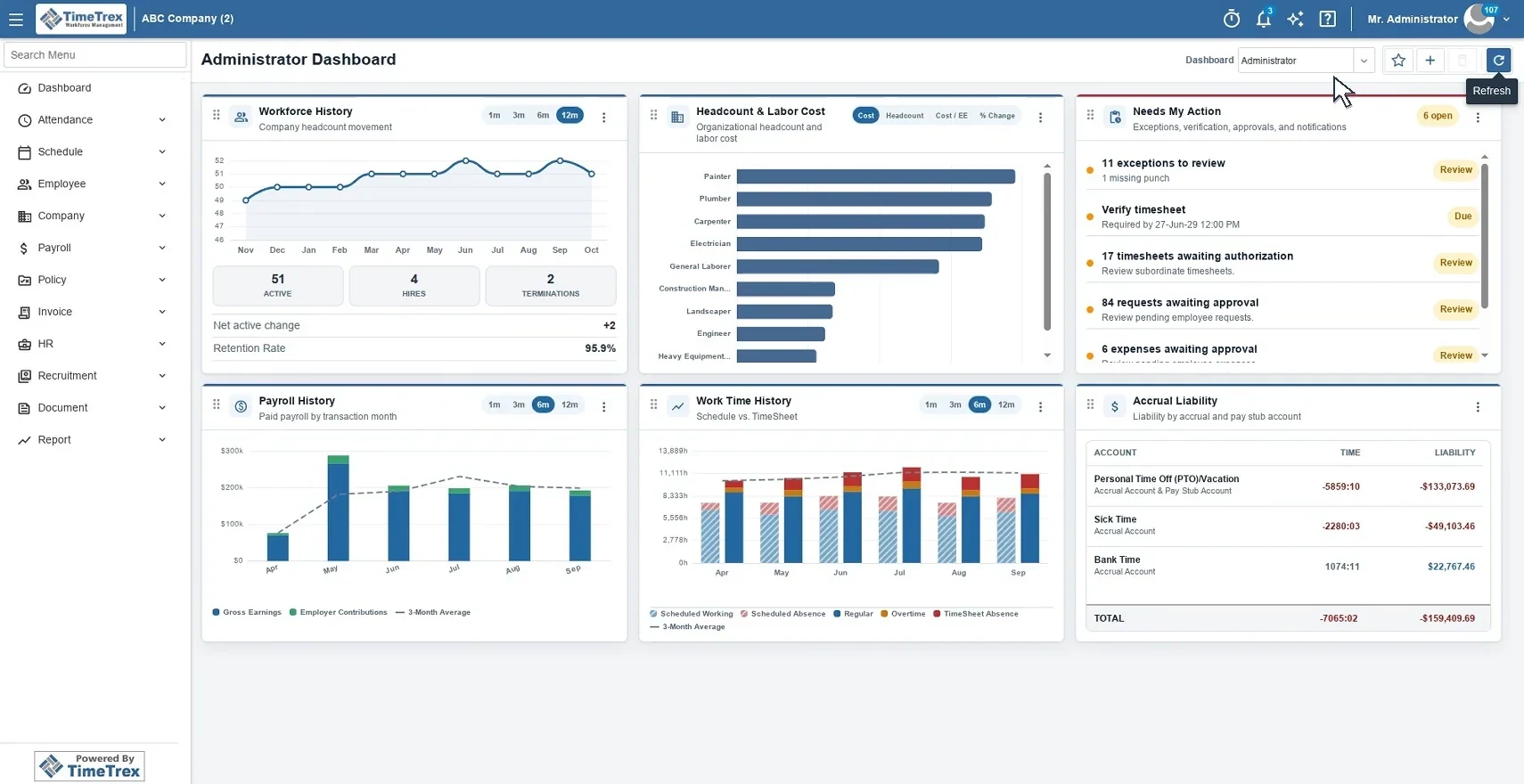Click Due button for Verify timesheet

(1463, 216)
